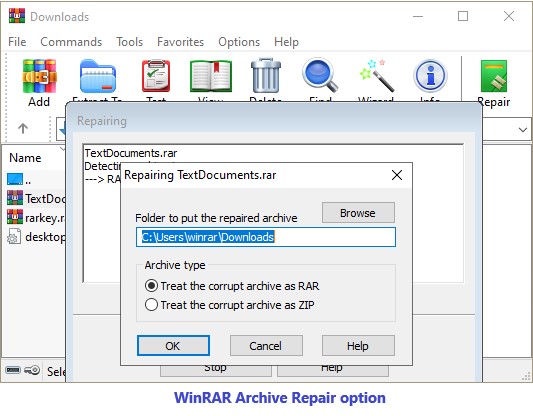Click the Extract To folder icon

coord(98,76)
